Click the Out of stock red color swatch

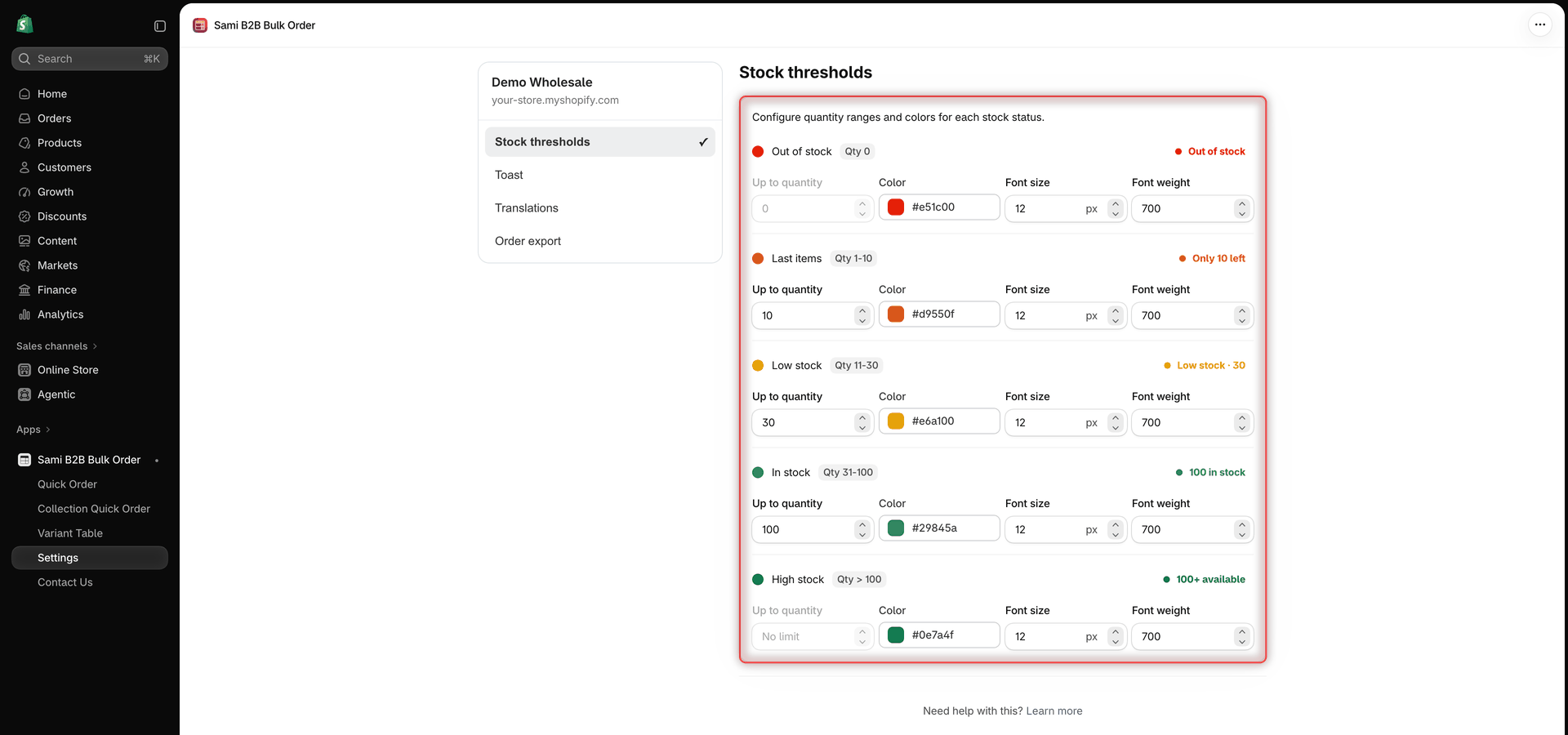[896, 207]
